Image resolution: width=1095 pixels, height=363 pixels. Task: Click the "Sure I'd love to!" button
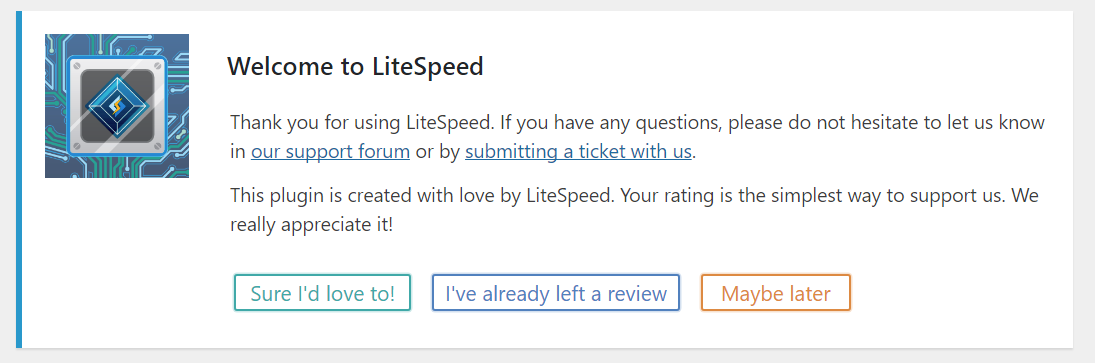323,293
